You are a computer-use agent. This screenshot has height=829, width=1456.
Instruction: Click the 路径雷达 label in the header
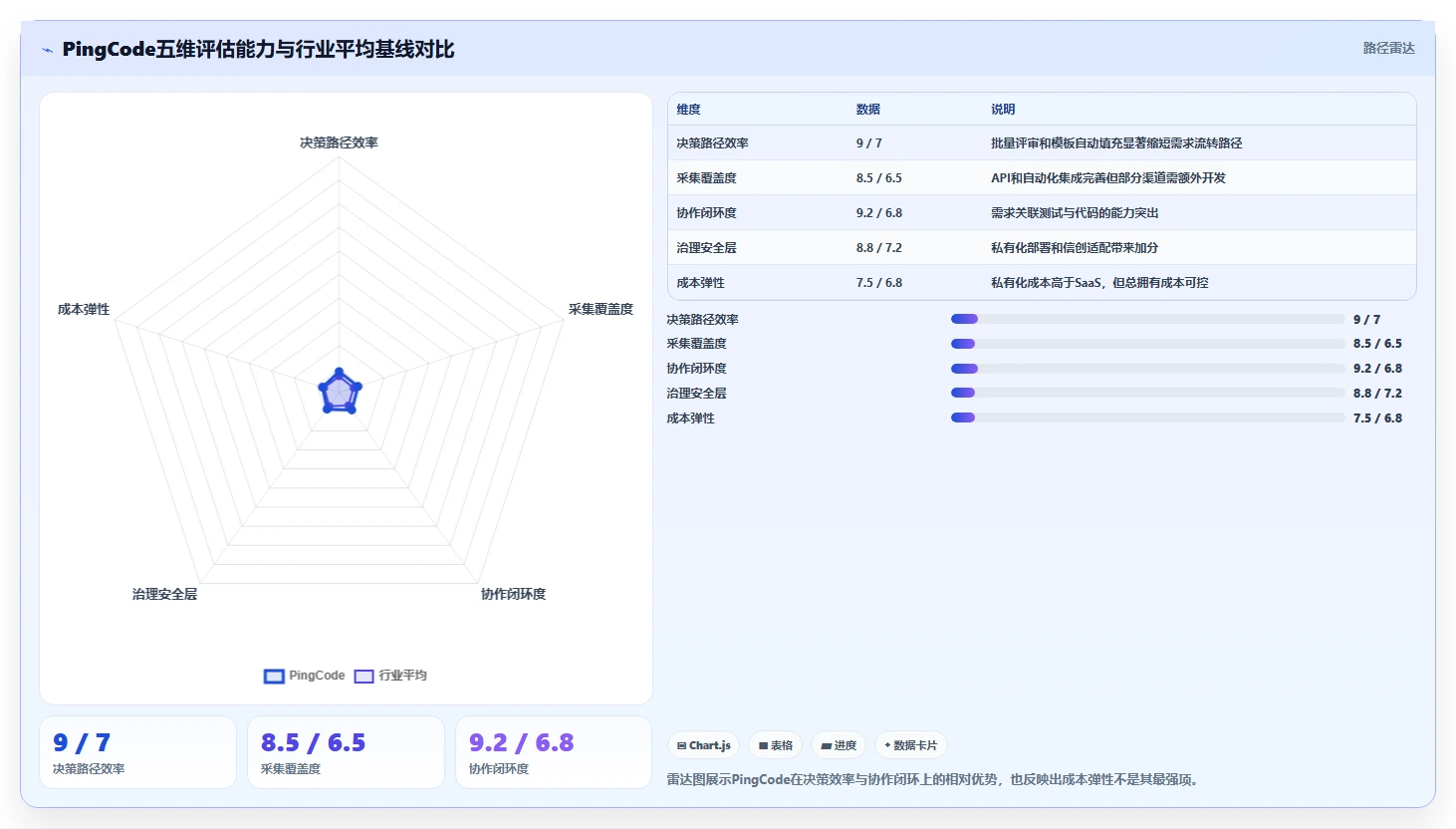pyautogui.click(x=1388, y=48)
